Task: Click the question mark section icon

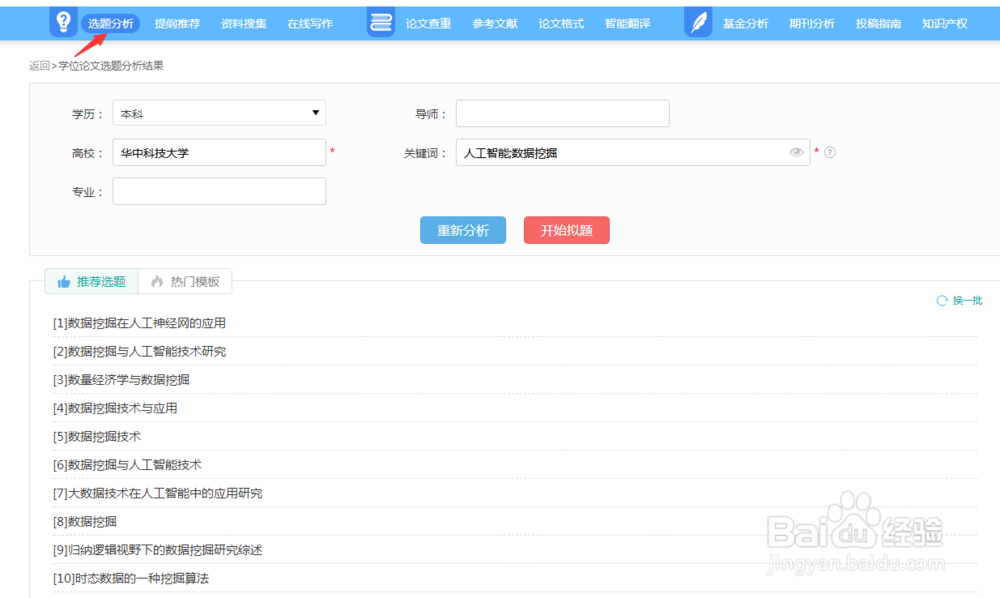Action: pos(63,22)
